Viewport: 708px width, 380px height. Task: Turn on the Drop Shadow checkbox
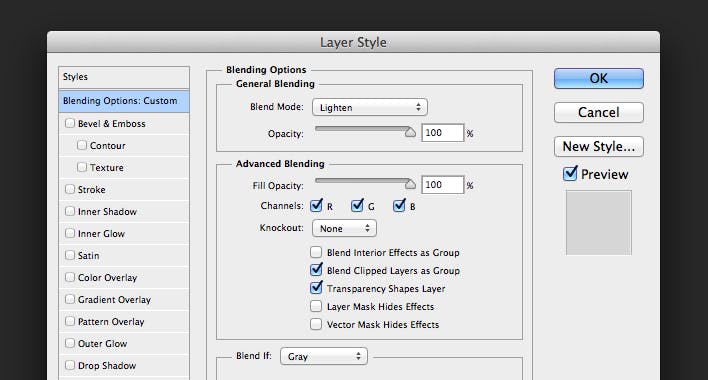[70, 365]
